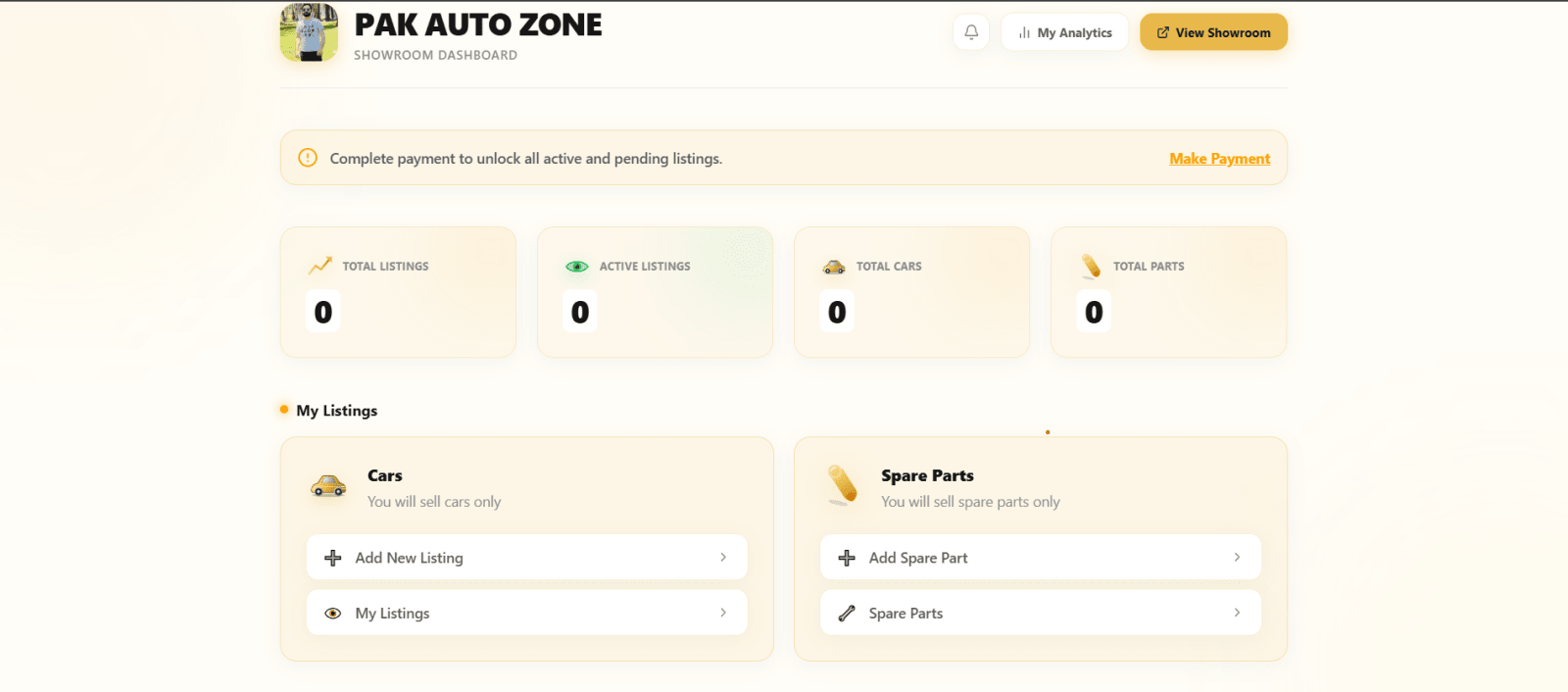1568x692 pixels.
Task: Click the TOTAL LISTINGS label
Action: point(385,267)
